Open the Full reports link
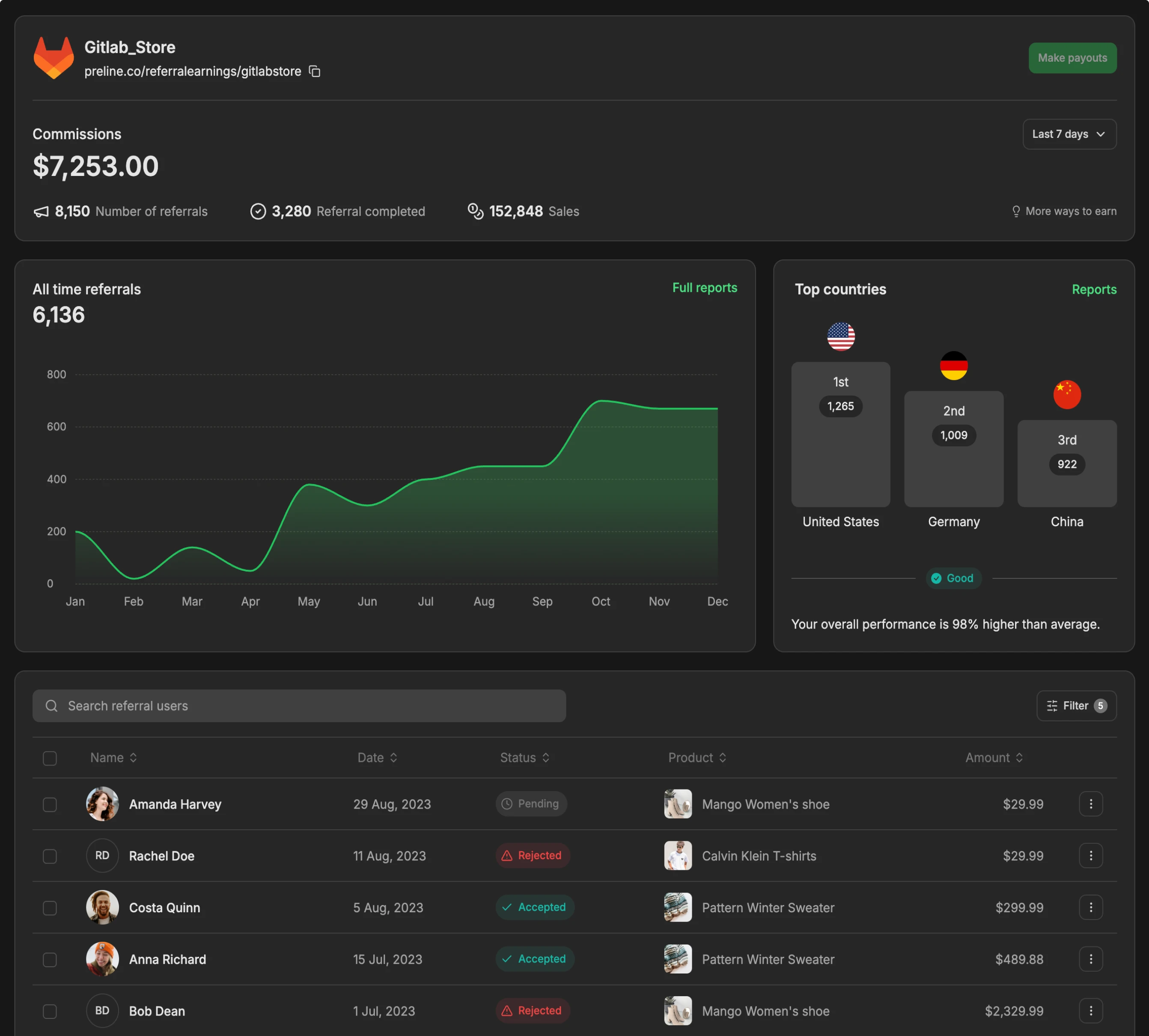 pos(704,288)
